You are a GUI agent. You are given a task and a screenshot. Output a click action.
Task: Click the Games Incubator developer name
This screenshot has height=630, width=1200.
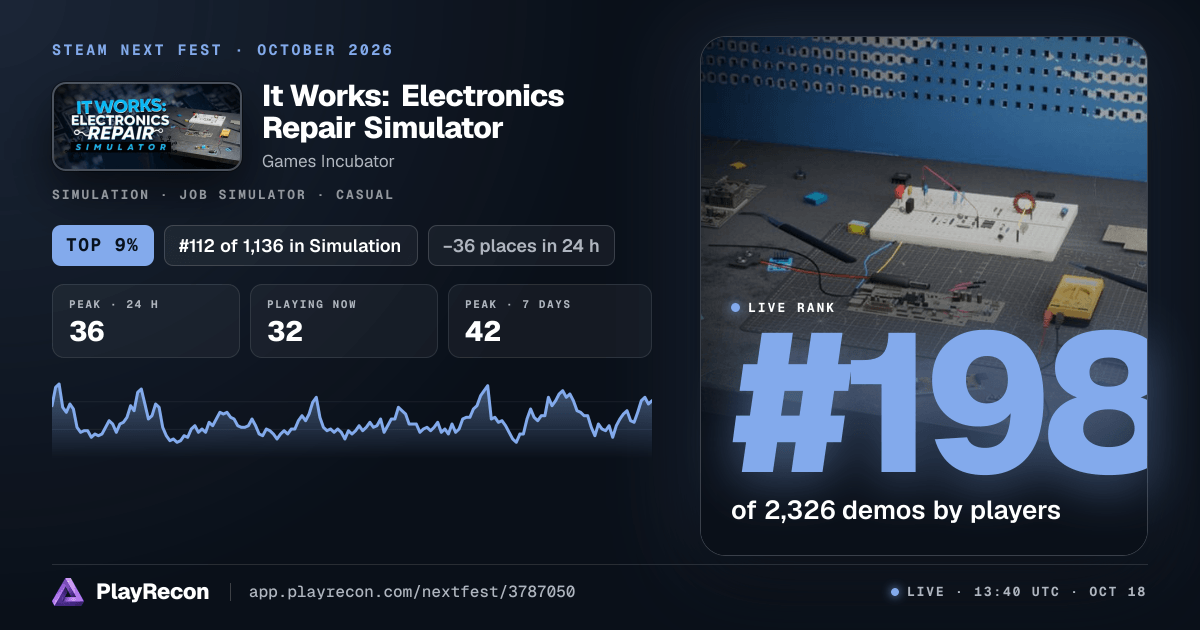pos(328,161)
